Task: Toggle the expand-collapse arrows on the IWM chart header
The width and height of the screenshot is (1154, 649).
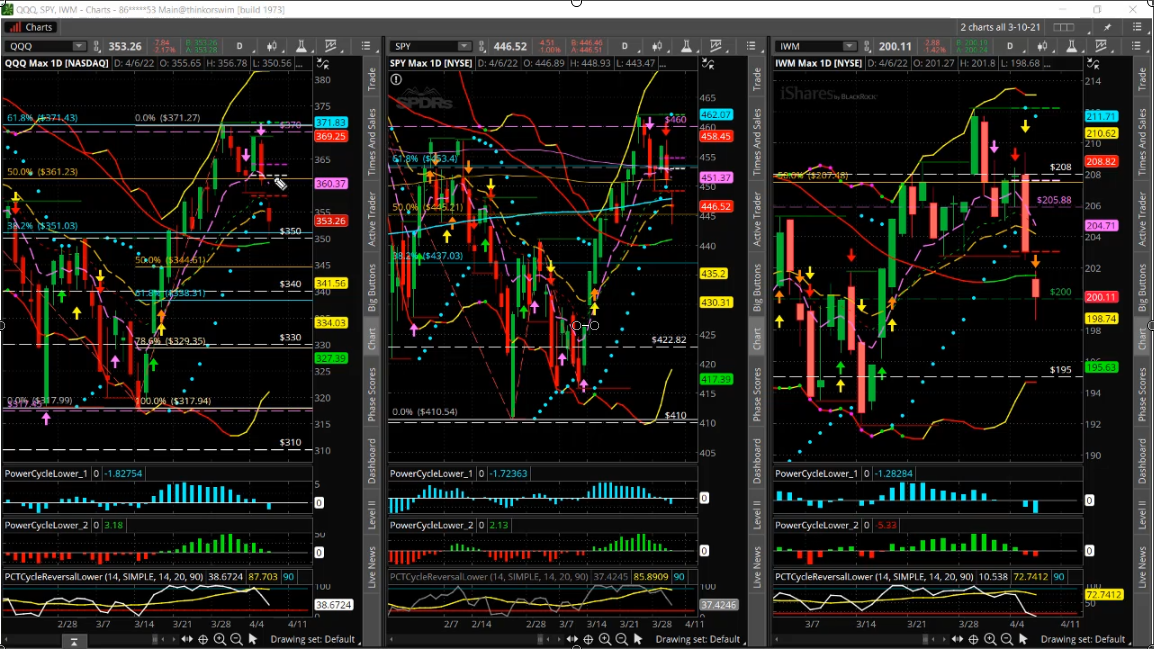Action: coord(1094,64)
